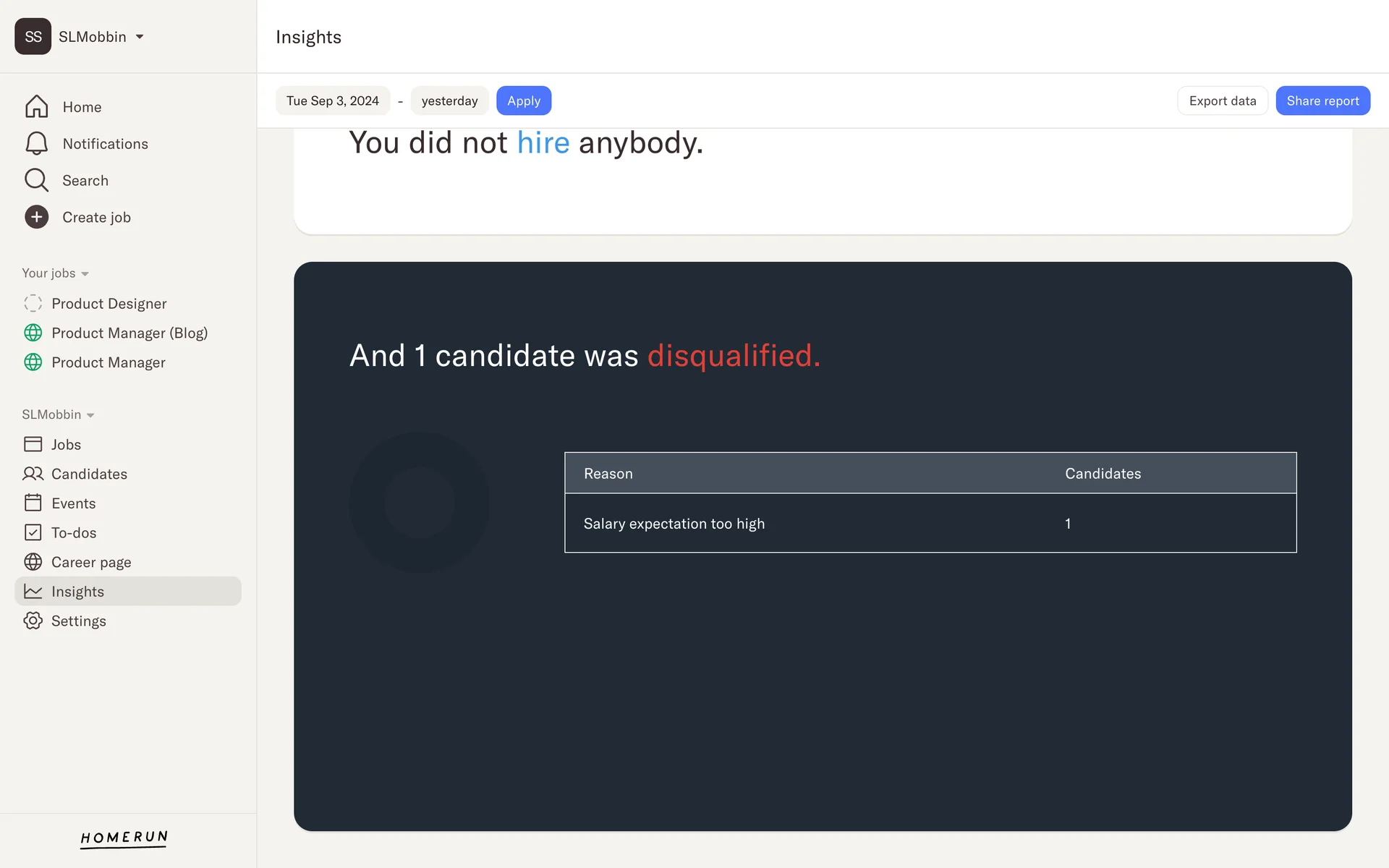This screenshot has width=1389, height=868.
Task: Click the Candidates people icon
Action: (33, 474)
